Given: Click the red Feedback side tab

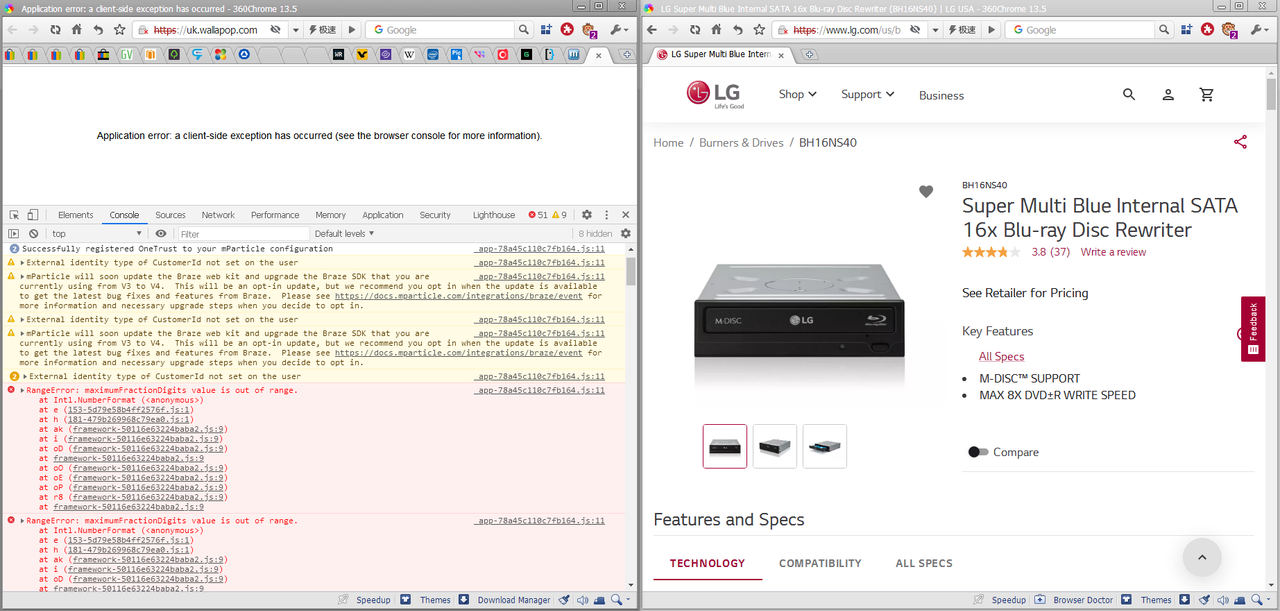Looking at the screenshot, I should coord(1253,329).
